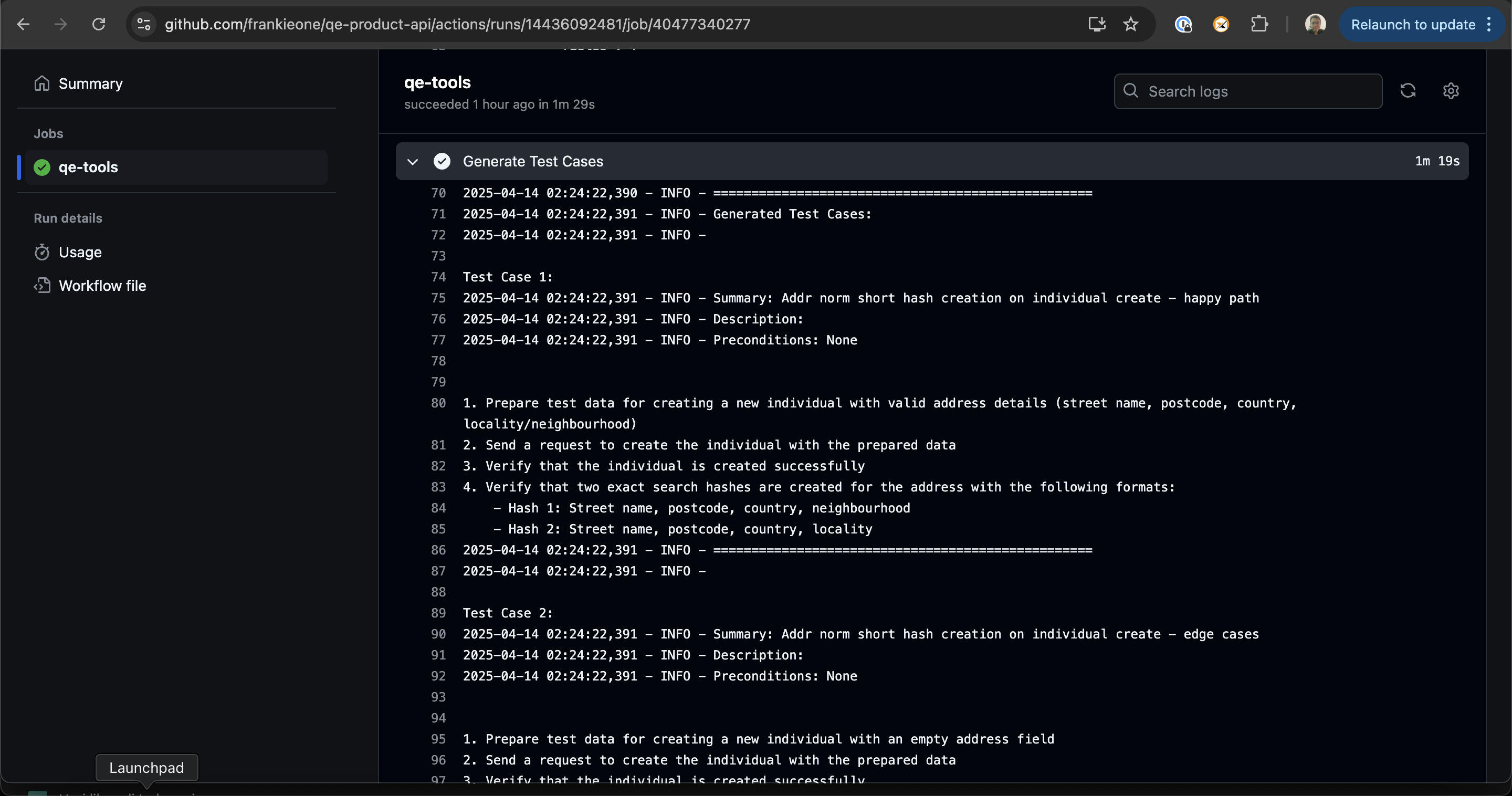The image size is (1512, 796).
Task: Click the 'Test Case 2:' log text
Action: (508, 613)
